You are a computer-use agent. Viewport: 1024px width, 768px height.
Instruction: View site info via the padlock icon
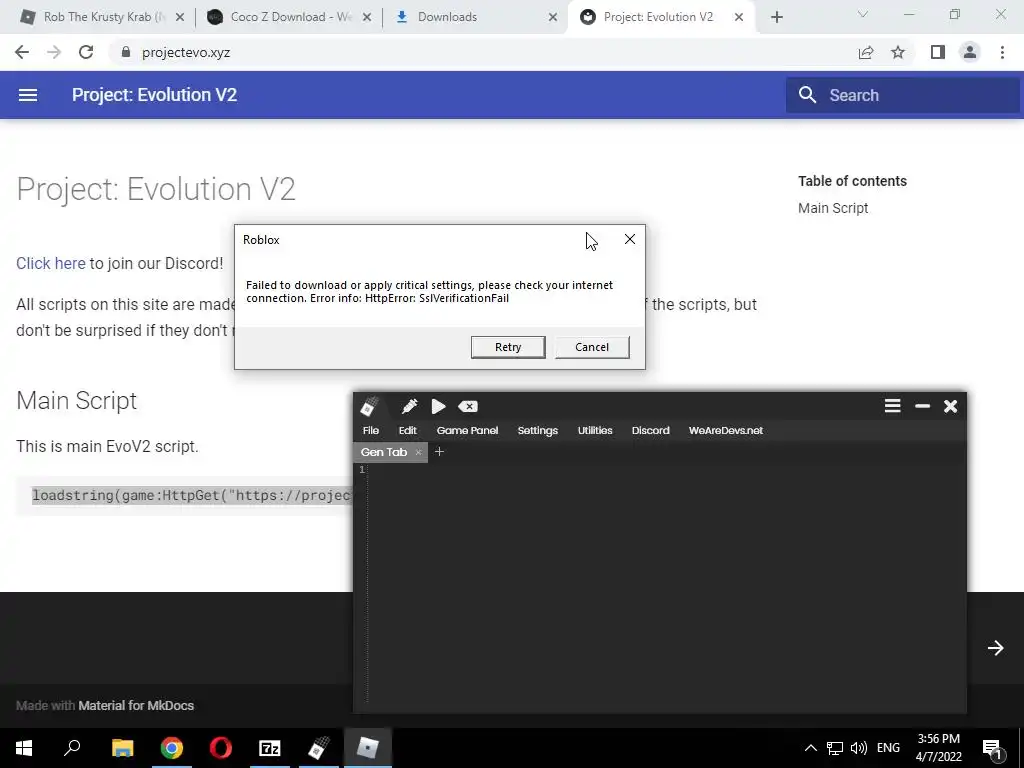[126, 52]
